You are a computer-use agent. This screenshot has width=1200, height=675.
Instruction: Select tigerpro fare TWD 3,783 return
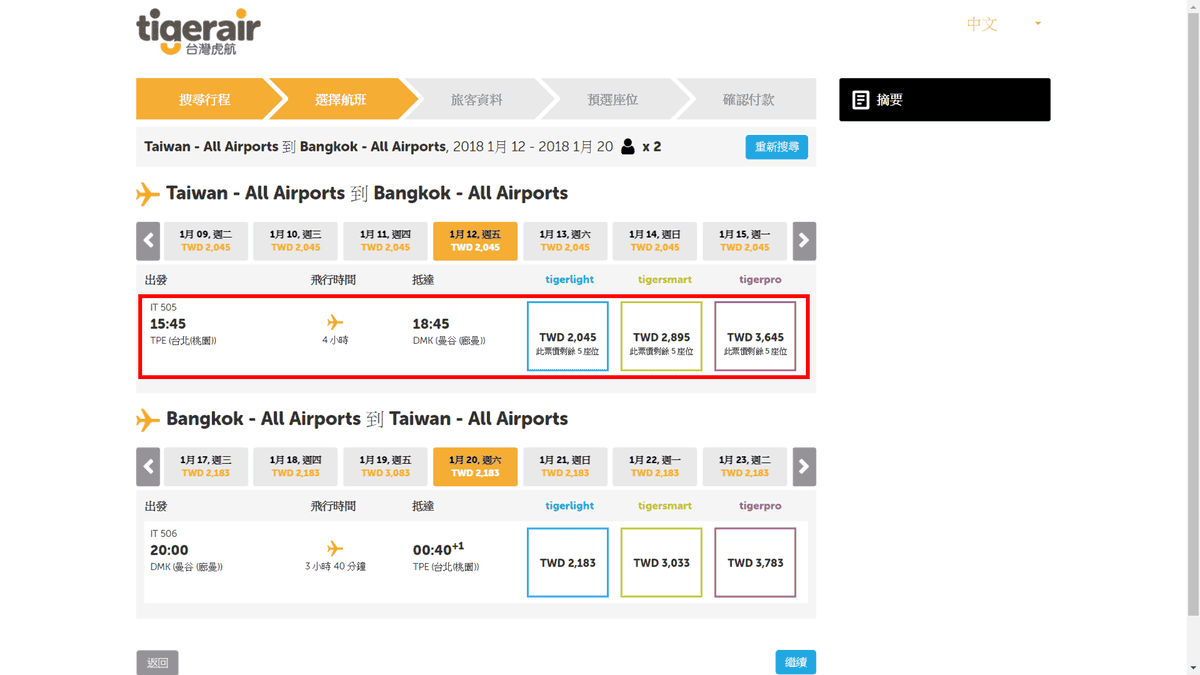pyautogui.click(x=756, y=563)
